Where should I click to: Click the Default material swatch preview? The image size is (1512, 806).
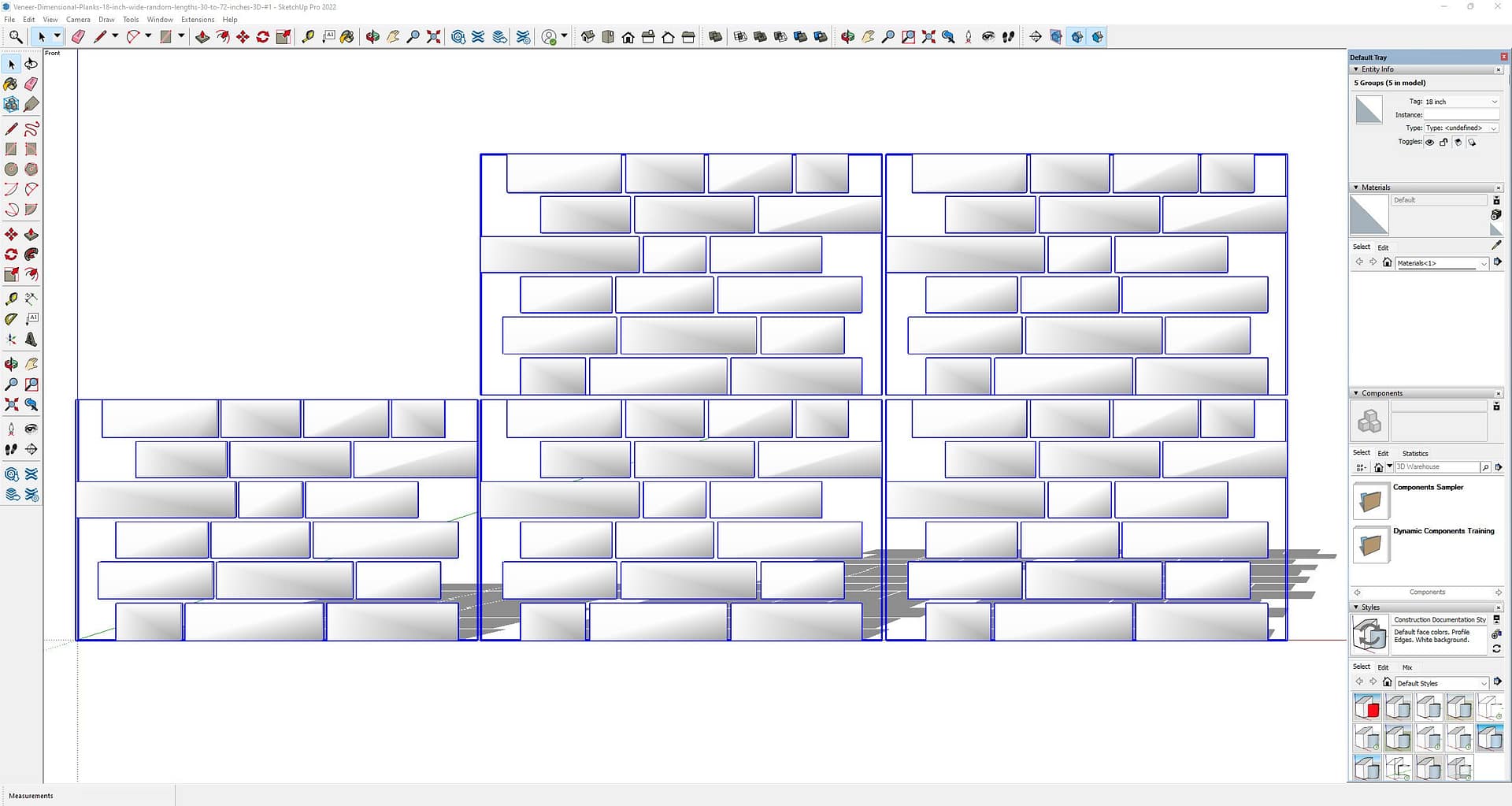click(1369, 215)
